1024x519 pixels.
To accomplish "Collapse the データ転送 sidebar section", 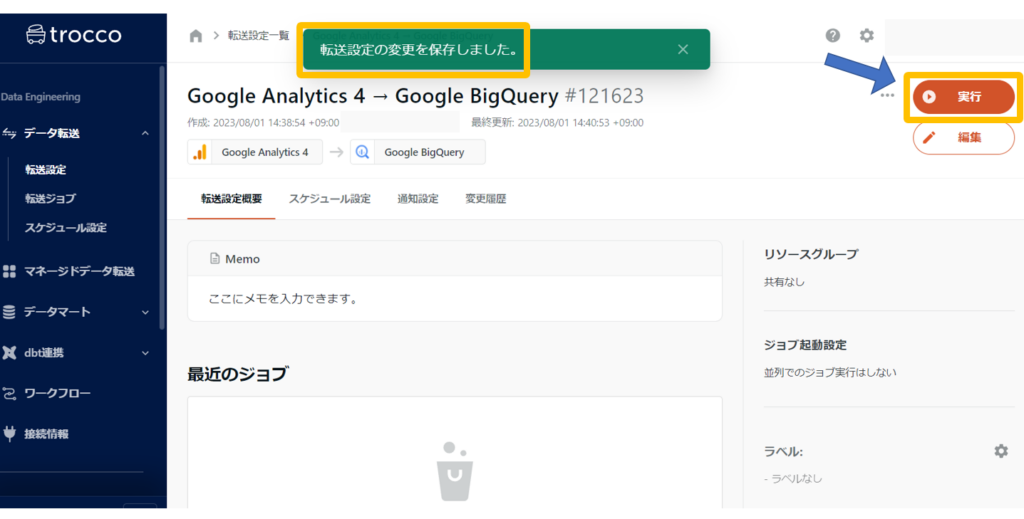I will tap(145, 133).
